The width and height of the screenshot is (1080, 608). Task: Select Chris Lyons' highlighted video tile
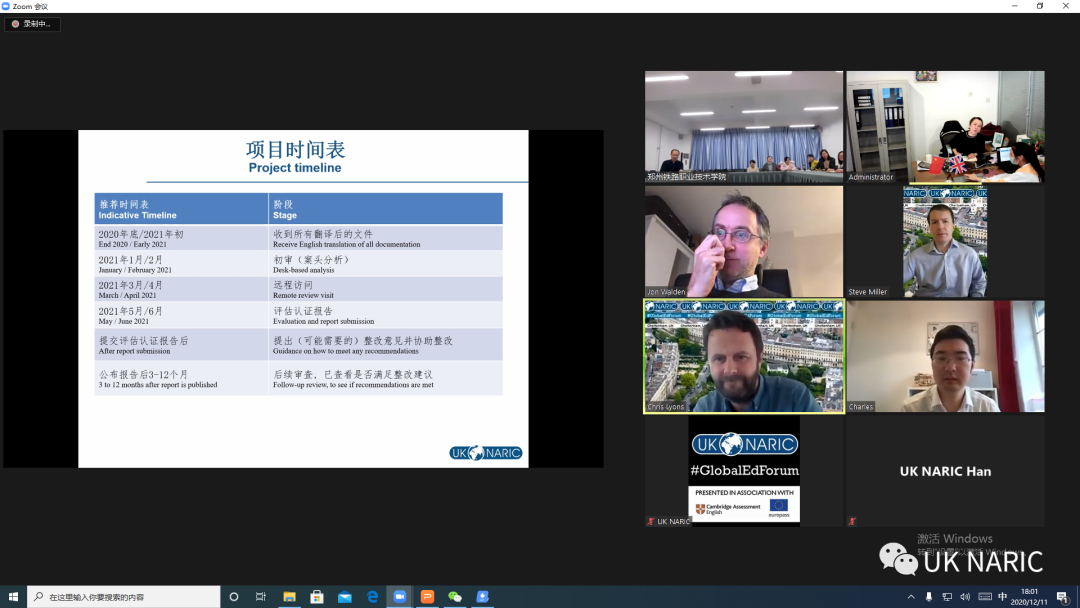[744, 356]
